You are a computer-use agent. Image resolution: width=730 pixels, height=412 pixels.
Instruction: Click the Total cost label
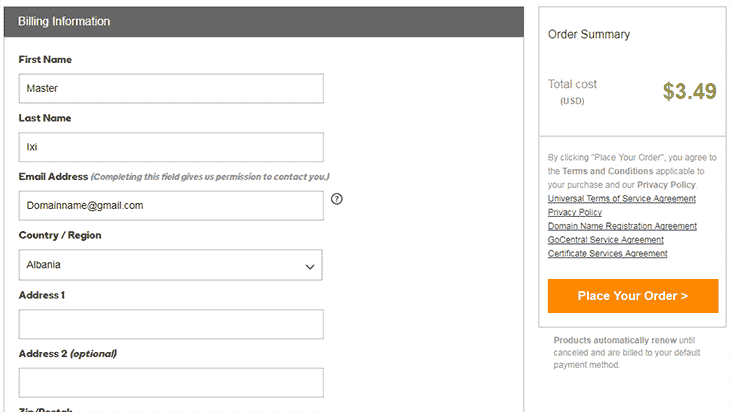(572, 84)
